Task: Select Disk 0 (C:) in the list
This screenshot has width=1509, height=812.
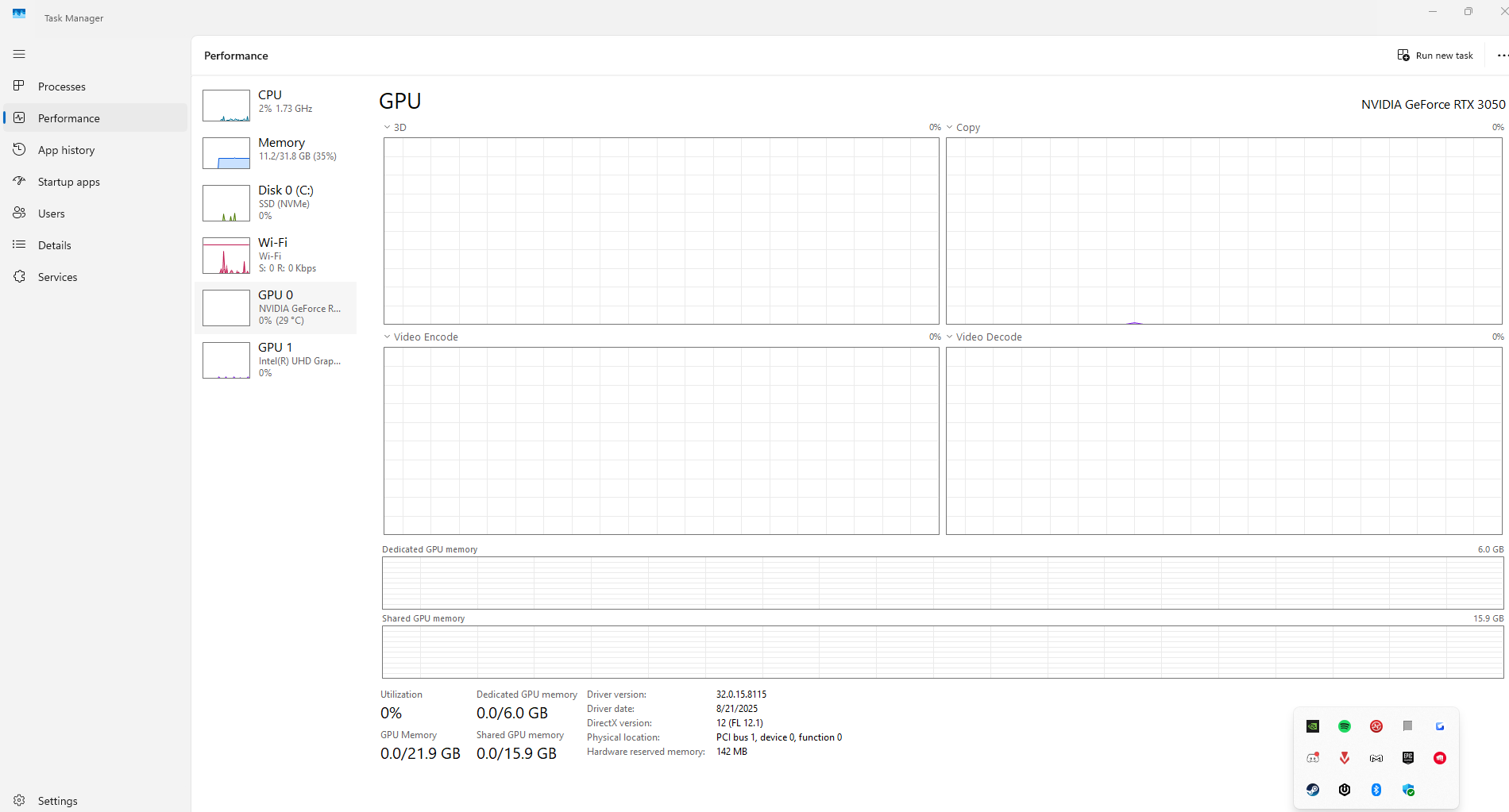Action: [276, 202]
